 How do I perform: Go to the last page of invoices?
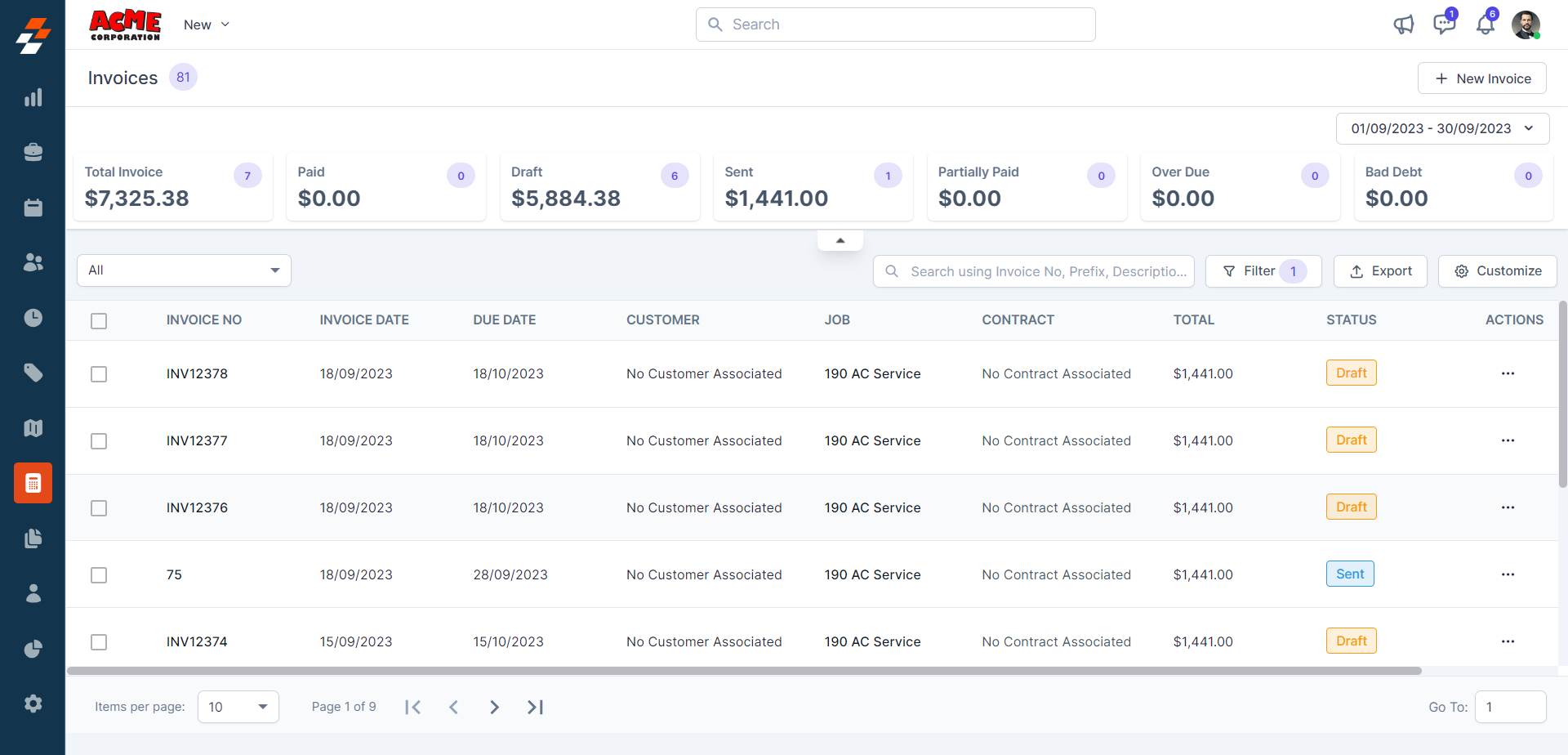pos(535,707)
